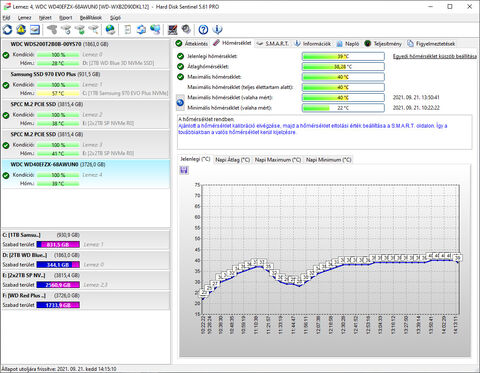The height and width of the screenshot is (373, 480).
Task: Click the 38,28 °C average temperature bar
Action: [343, 67]
